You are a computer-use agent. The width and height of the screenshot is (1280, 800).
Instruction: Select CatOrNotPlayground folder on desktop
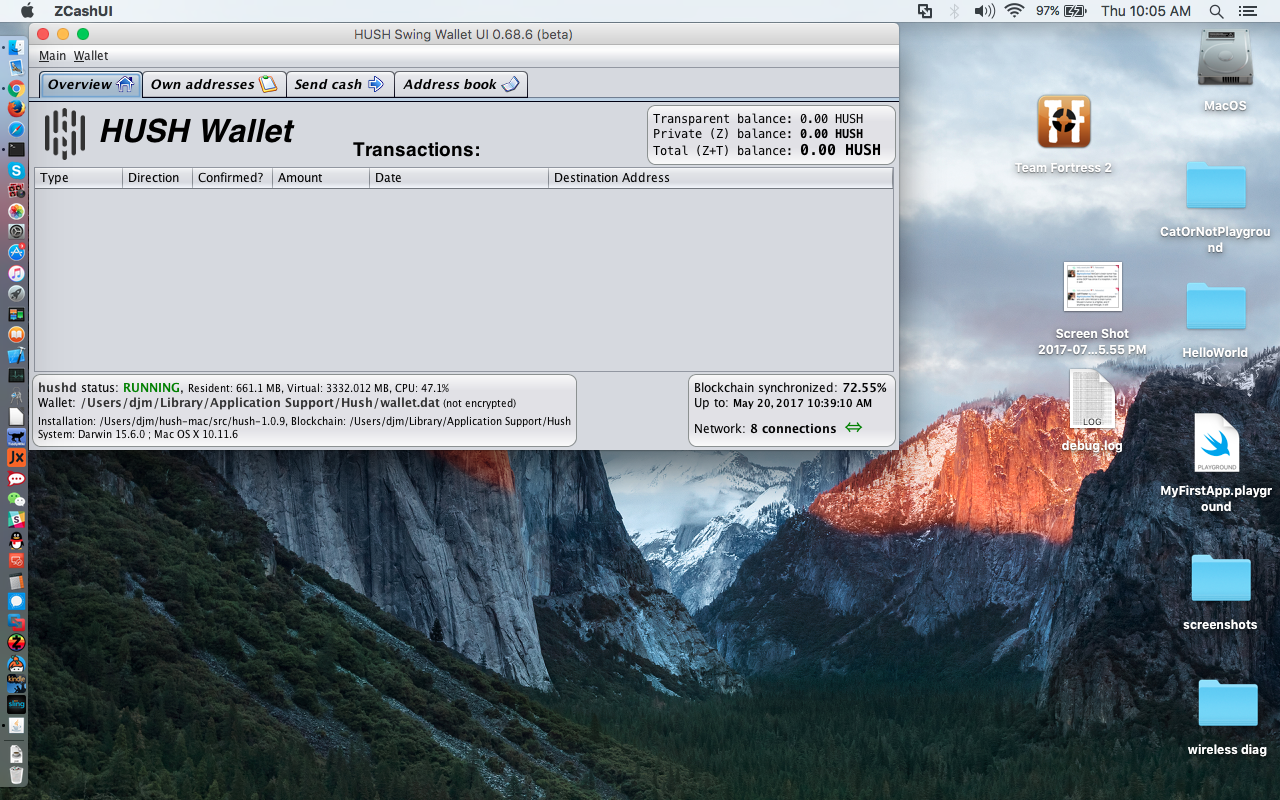1216,185
